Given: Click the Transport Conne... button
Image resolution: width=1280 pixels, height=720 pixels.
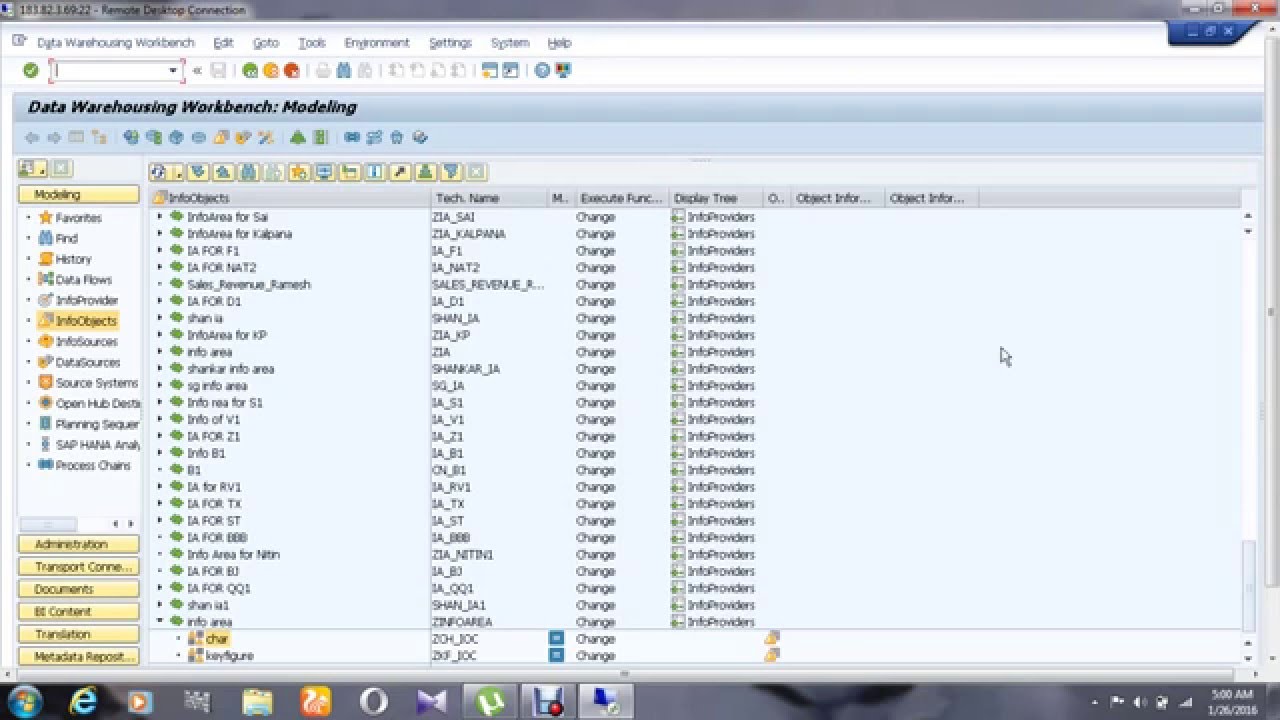Looking at the screenshot, I should click(78, 567).
